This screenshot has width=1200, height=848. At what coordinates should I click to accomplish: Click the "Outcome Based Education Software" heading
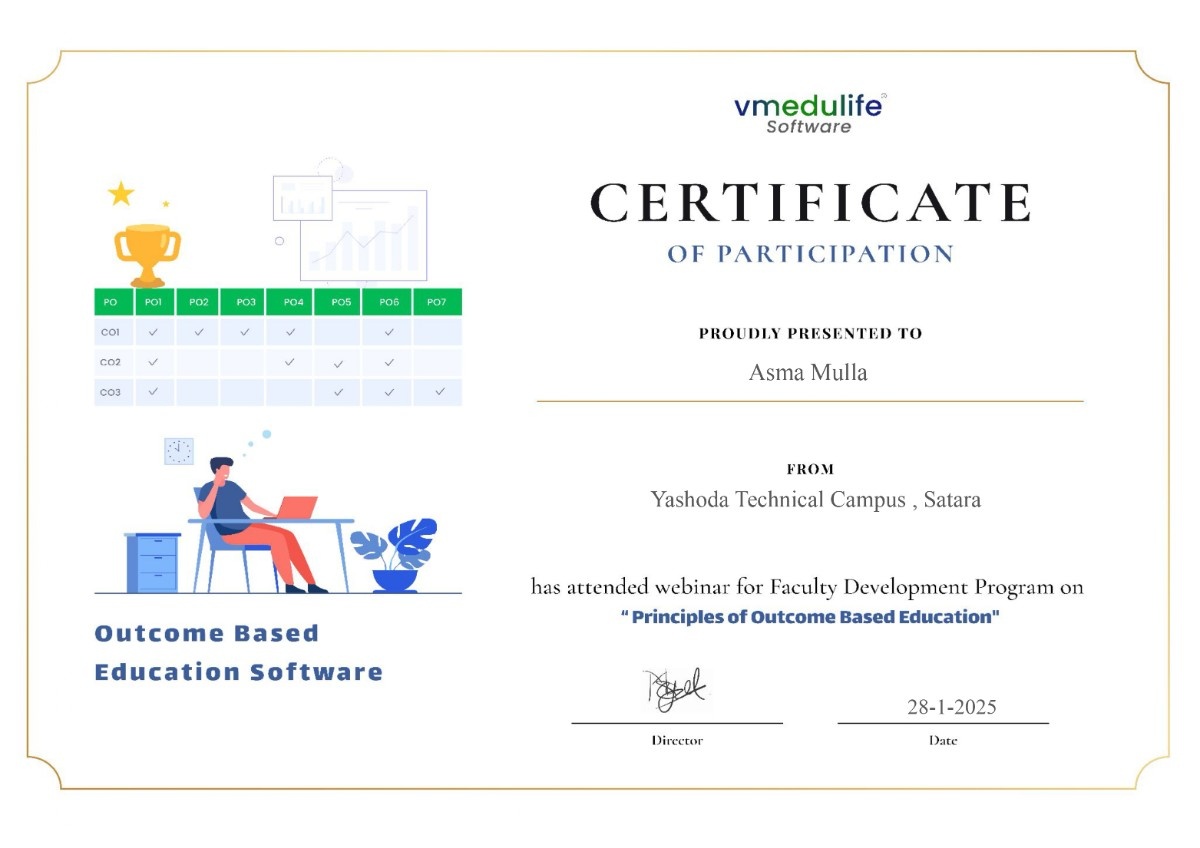[x=238, y=652]
